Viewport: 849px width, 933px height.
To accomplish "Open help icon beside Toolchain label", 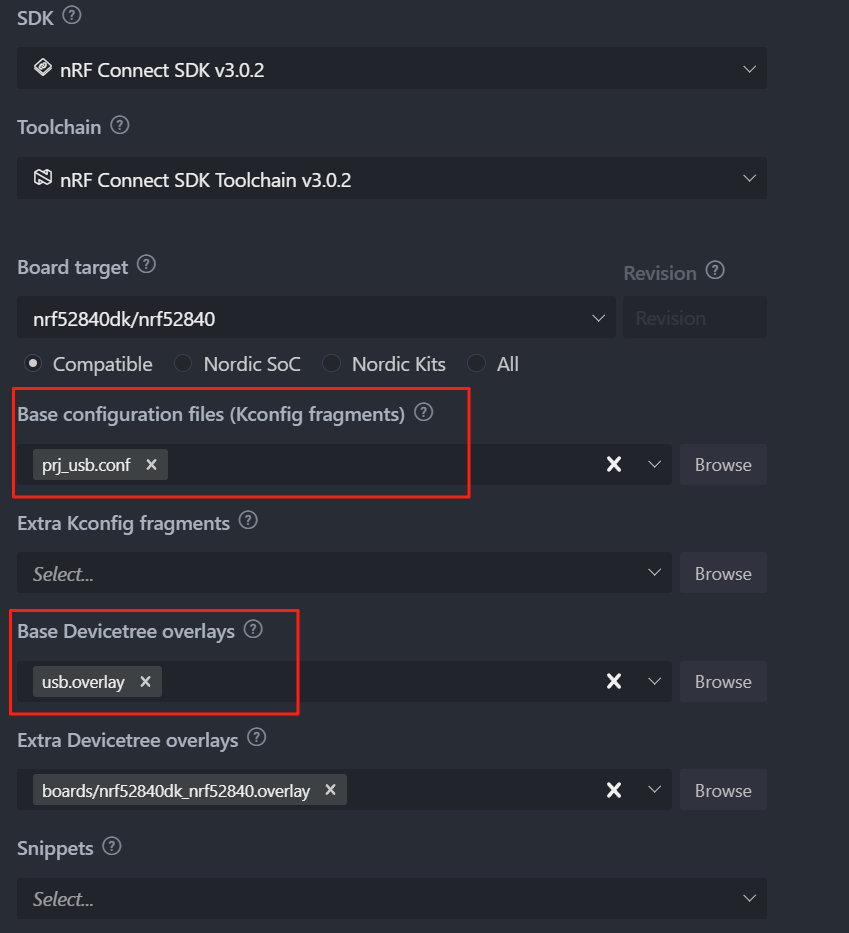I will pos(120,126).
